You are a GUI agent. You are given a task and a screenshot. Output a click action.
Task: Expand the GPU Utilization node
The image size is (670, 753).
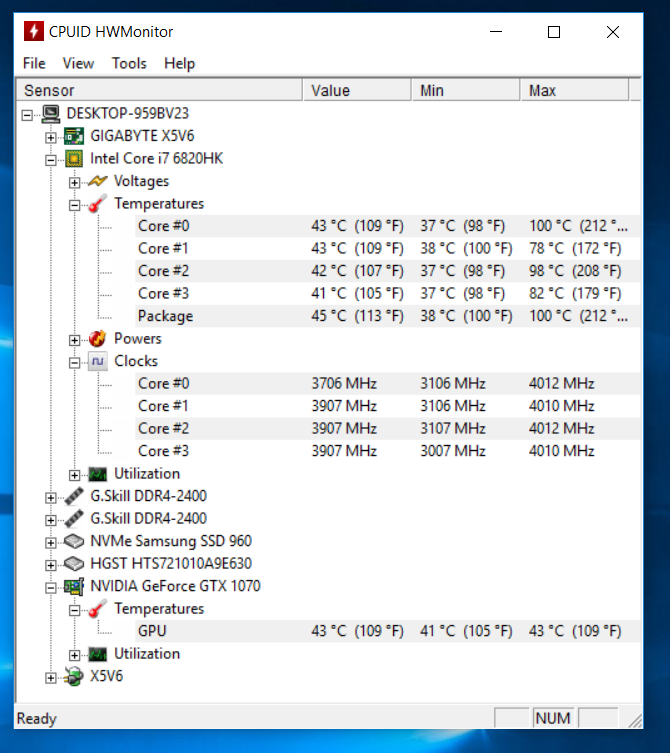click(x=74, y=656)
